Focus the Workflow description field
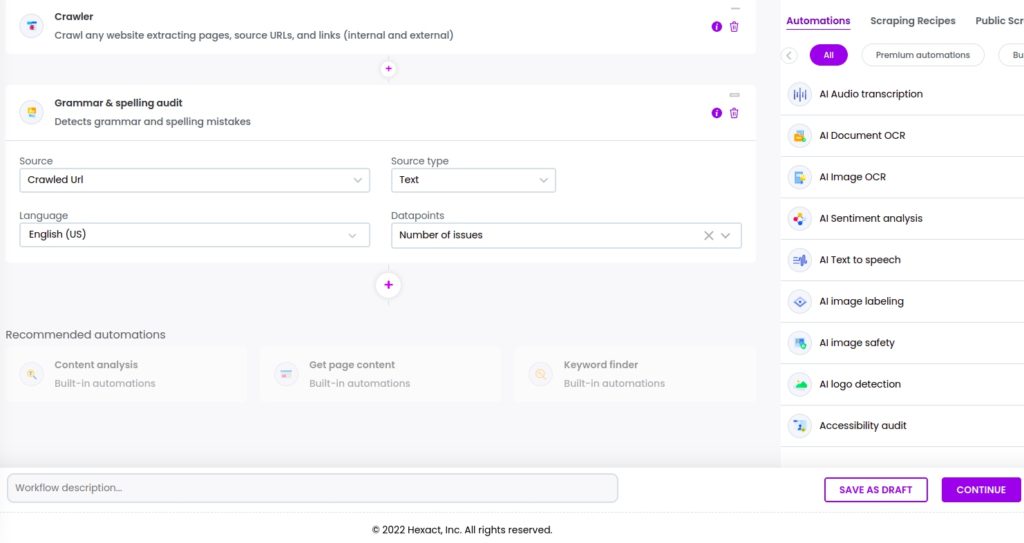The width and height of the screenshot is (1024, 543). click(x=312, y=488)
